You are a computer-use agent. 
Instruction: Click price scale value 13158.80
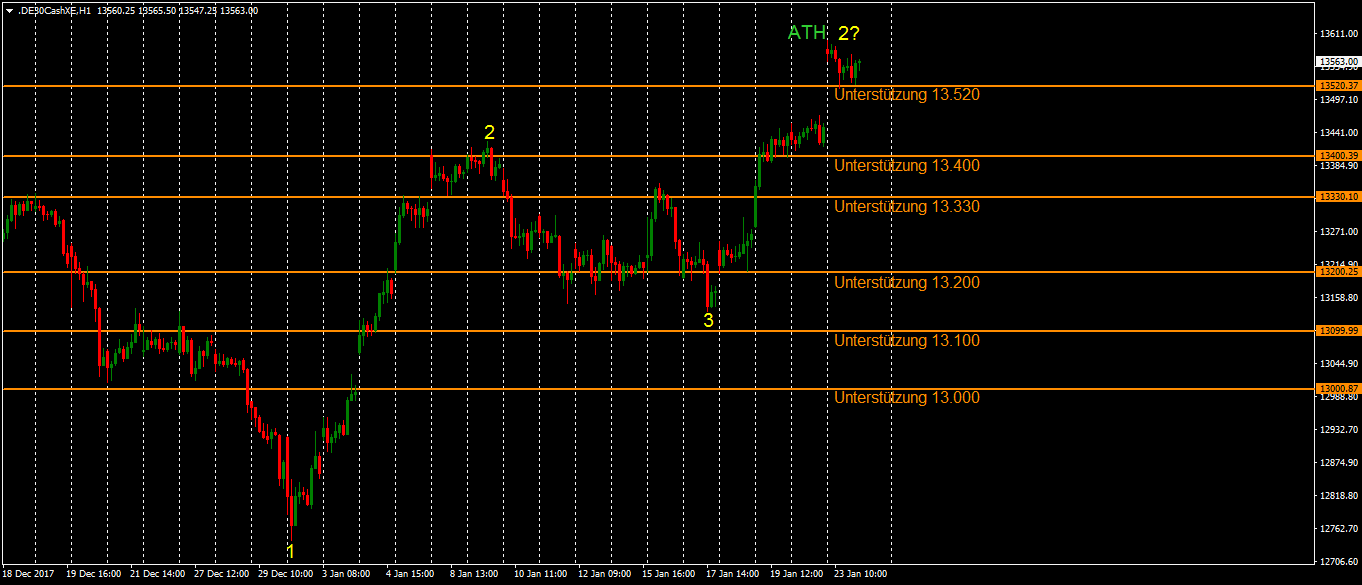pos(1338,298)
